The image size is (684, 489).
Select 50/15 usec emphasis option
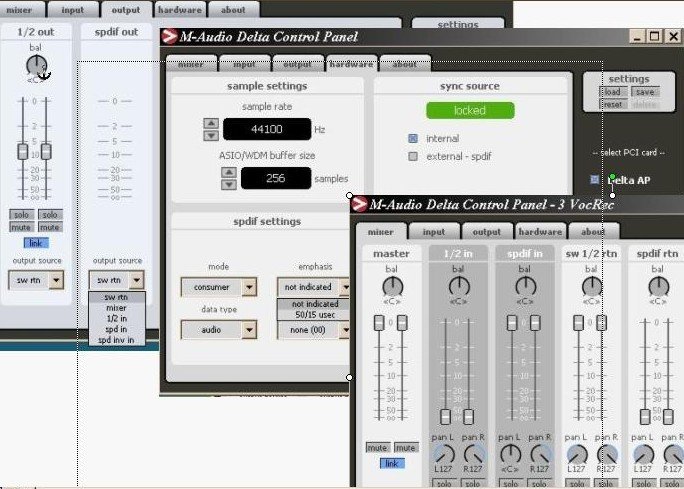coord(315,315)
